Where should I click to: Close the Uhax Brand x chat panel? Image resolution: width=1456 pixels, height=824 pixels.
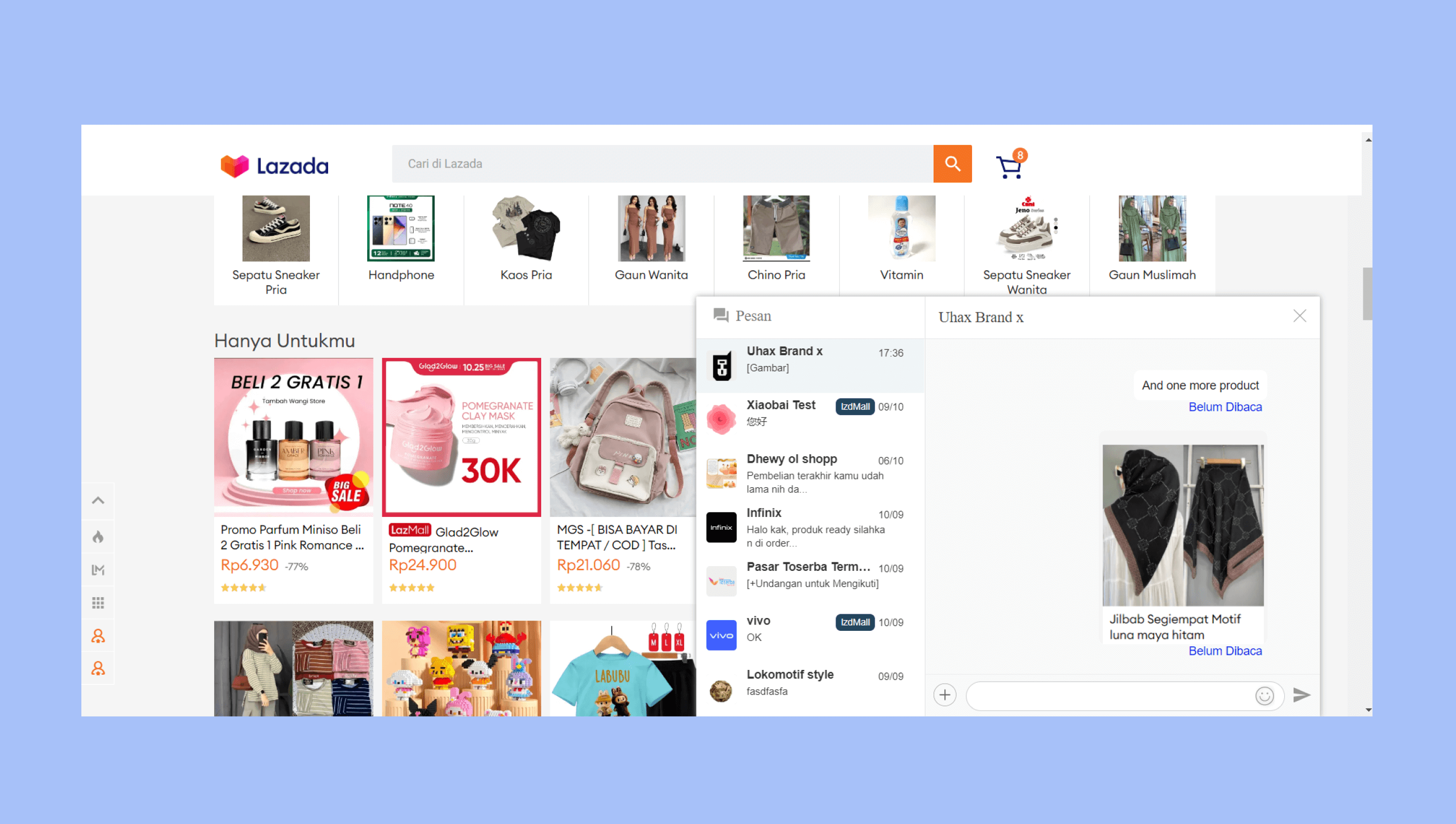tap(1299, 316)
